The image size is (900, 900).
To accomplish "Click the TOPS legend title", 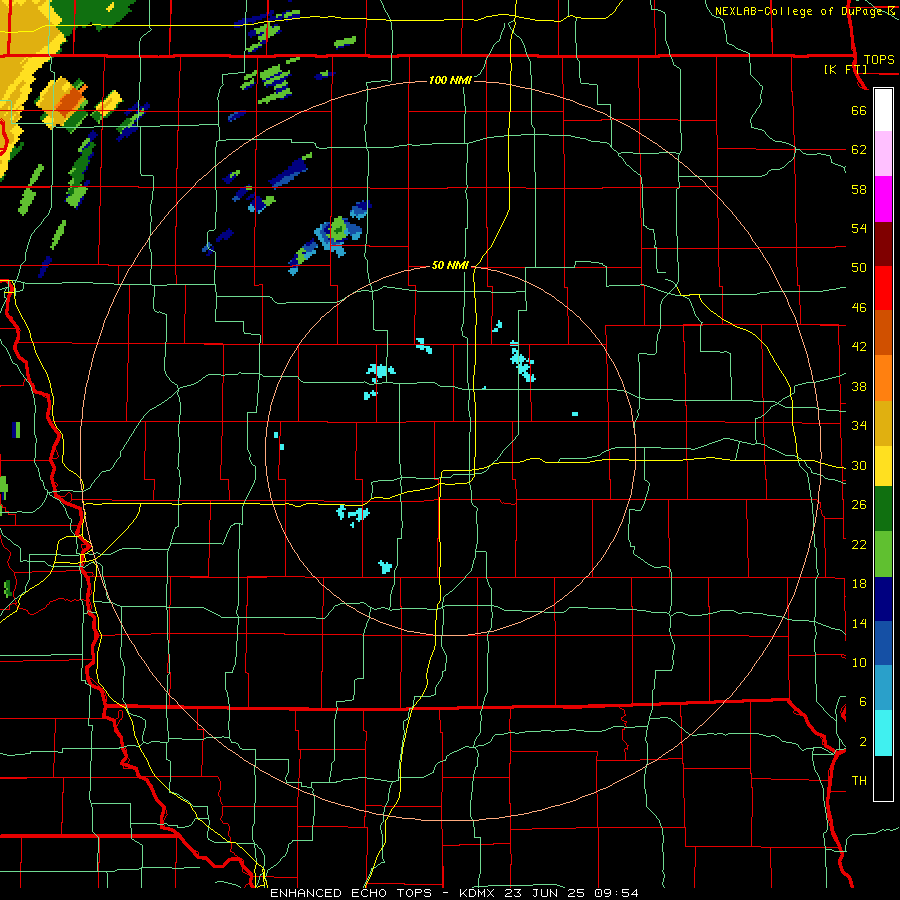I will (879, 59).
